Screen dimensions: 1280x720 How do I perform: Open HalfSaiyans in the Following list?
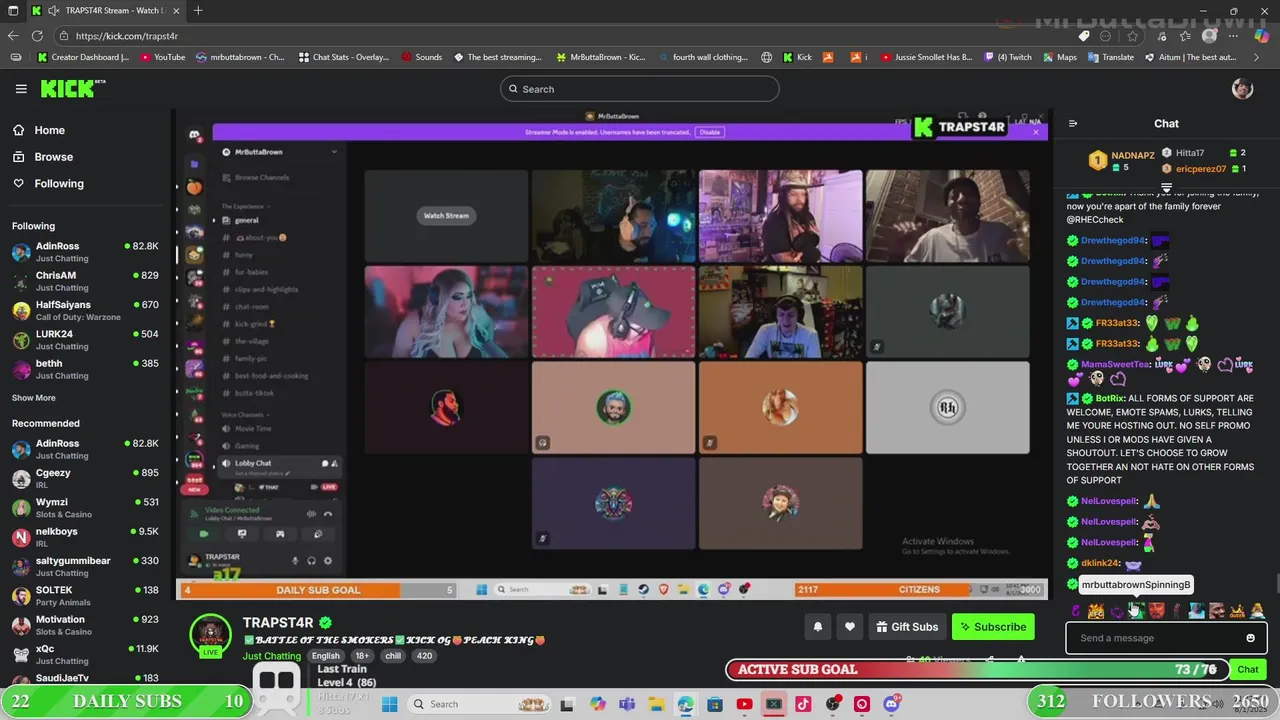(85, 310)
